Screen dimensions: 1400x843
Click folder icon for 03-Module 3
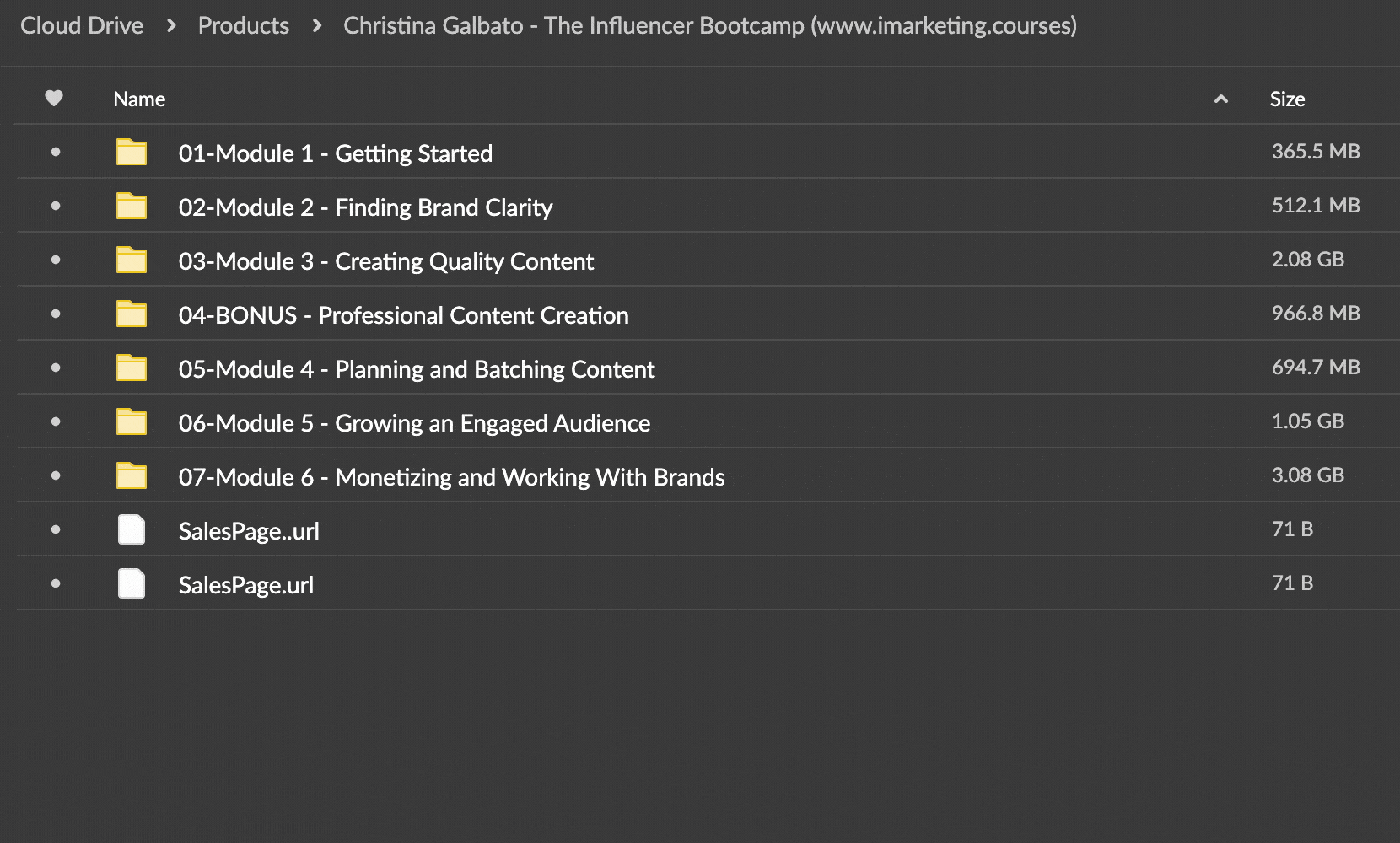click(x=132, y=260)
